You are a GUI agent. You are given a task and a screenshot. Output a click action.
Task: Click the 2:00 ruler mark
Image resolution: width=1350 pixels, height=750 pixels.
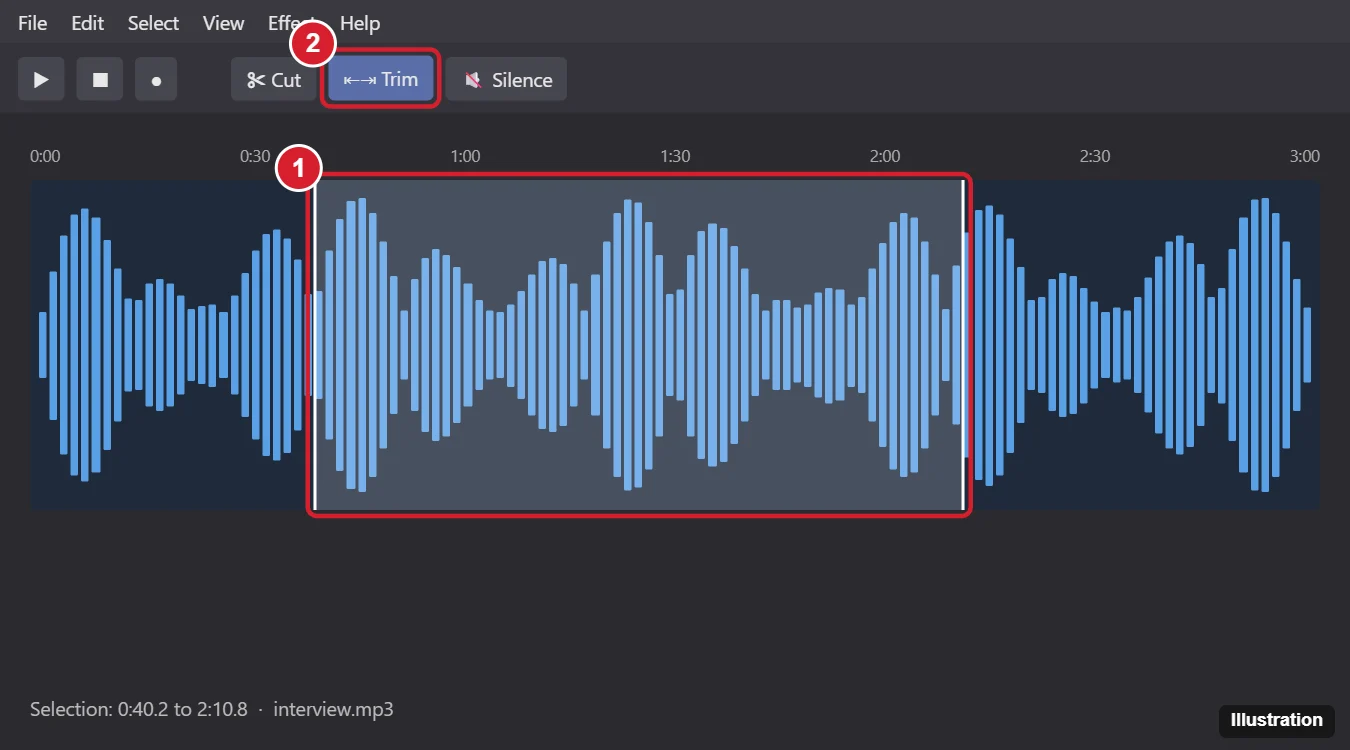pyautogui.click(x=885, y=156)
